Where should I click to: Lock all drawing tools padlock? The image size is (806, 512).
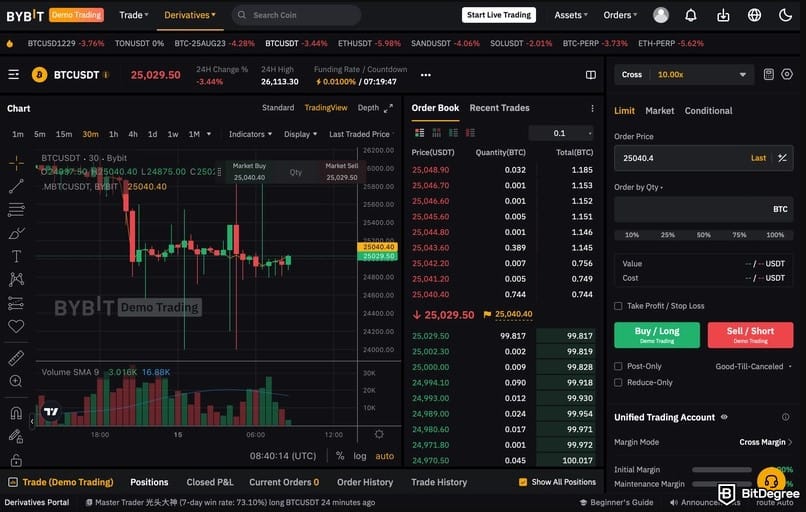16,459
